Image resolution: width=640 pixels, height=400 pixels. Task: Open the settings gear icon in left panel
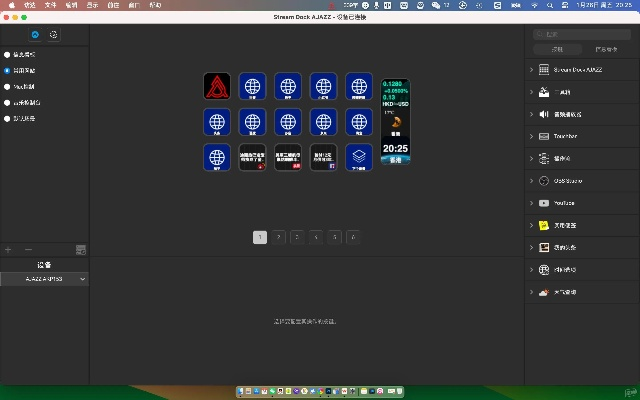coord(53,34)
